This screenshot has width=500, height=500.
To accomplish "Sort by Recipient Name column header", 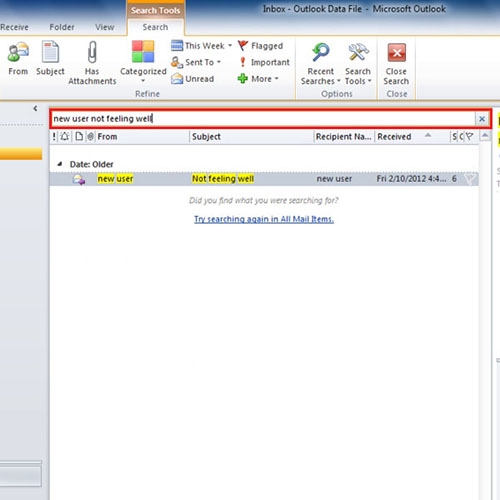I will [343, 136].
